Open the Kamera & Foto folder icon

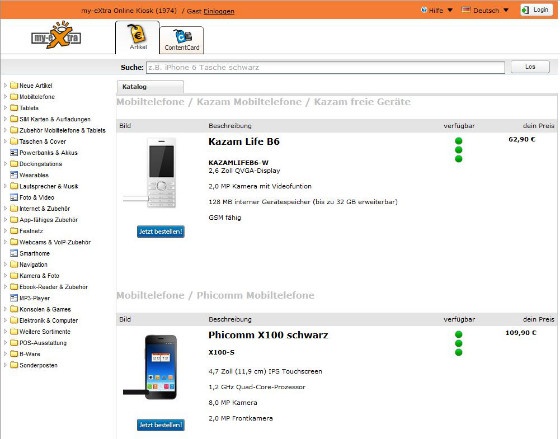14,275
